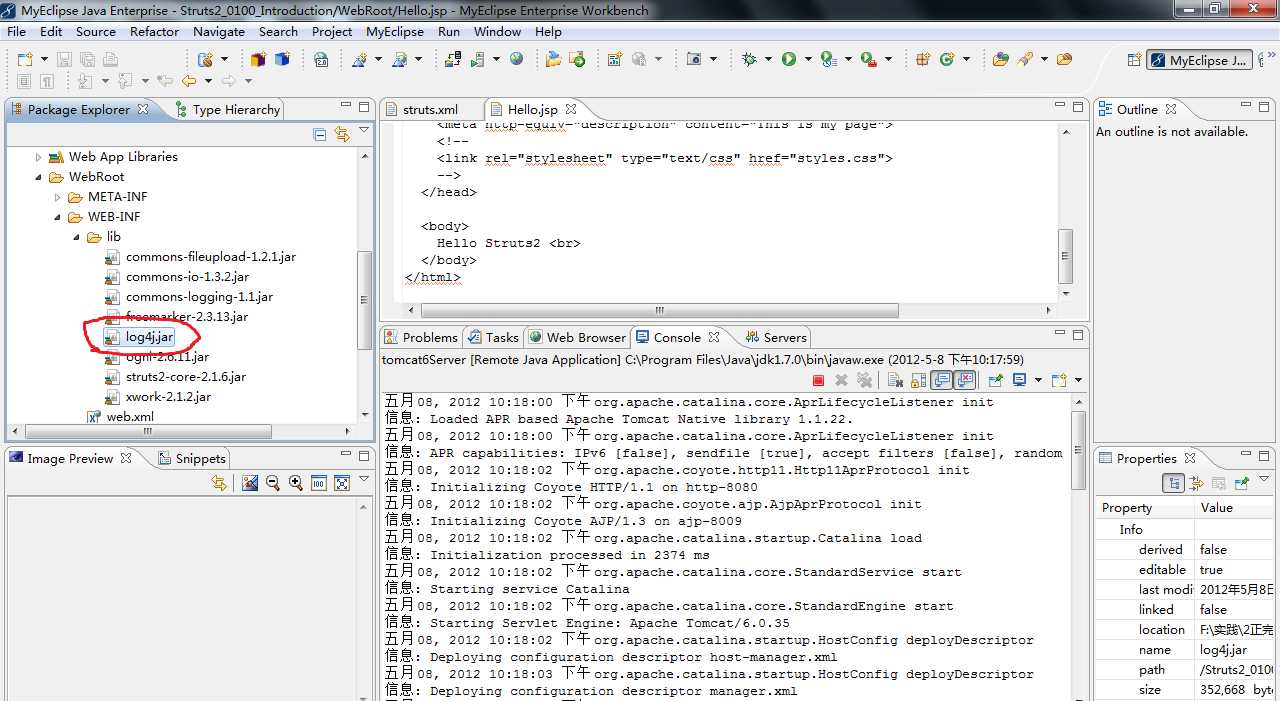Select struts2-core-2.1.6.jar in the tree
The width and height of the screenshot is (1280, 701).
(185, 377)
